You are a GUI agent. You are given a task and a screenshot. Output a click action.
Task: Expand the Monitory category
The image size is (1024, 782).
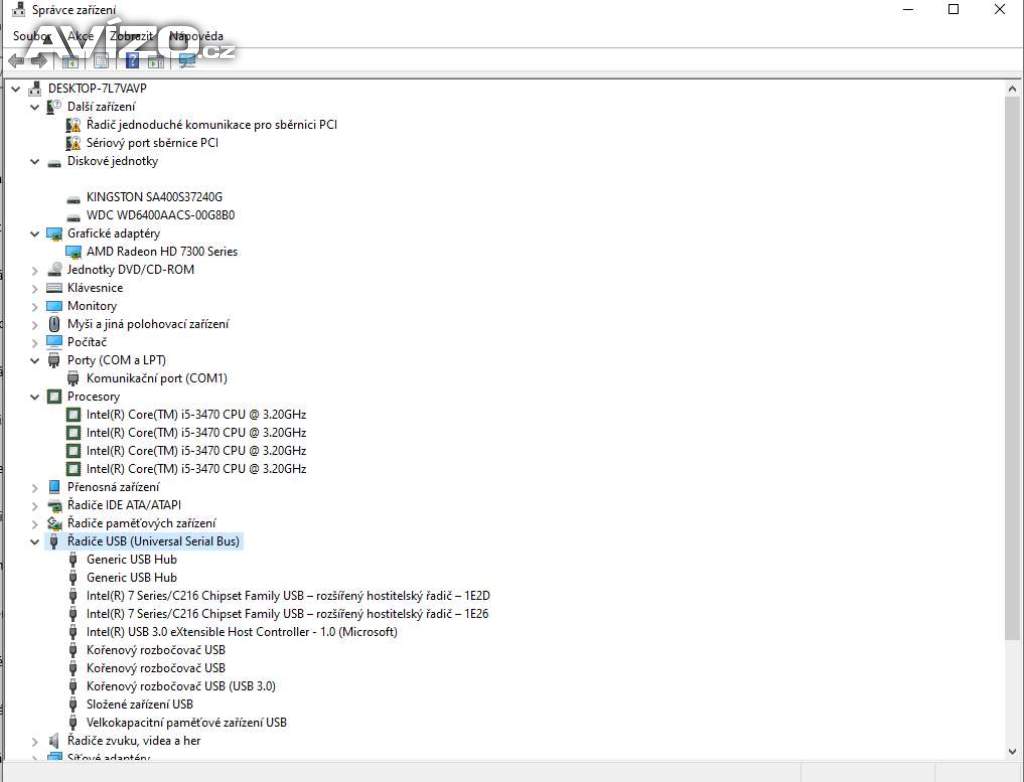[35, 306]
